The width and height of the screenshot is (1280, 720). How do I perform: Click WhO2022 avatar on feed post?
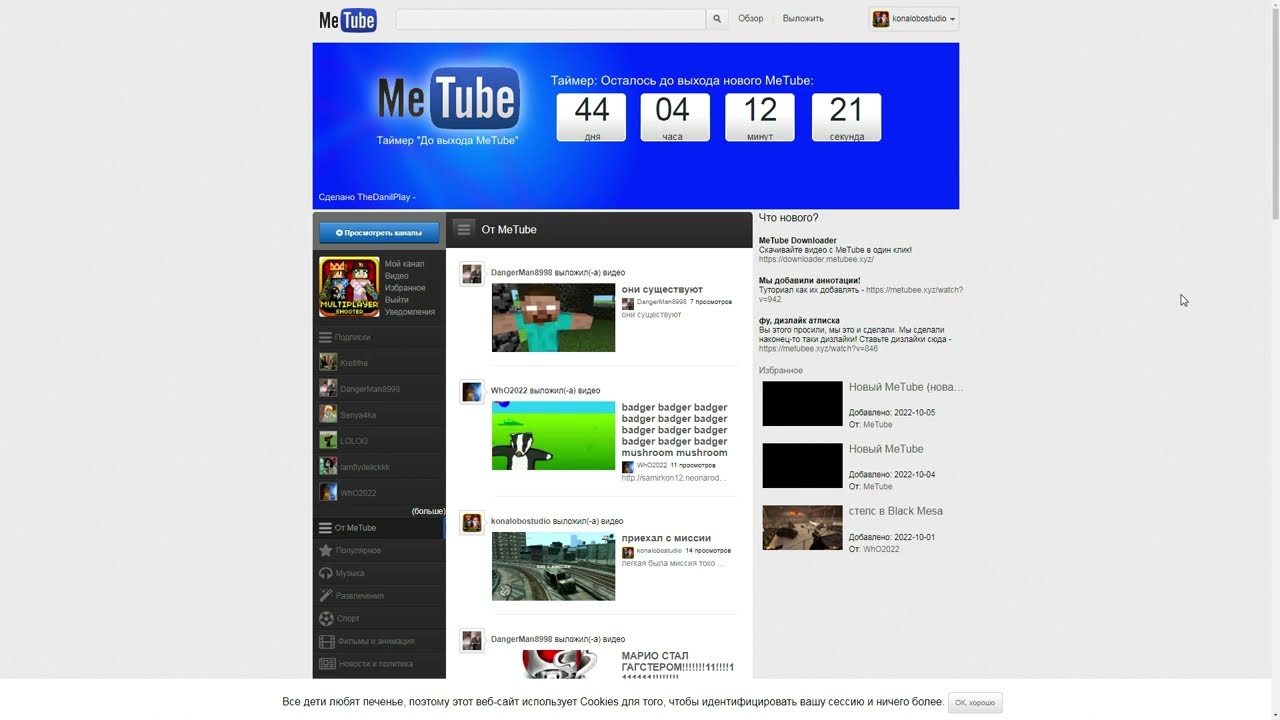coord(472,392)
